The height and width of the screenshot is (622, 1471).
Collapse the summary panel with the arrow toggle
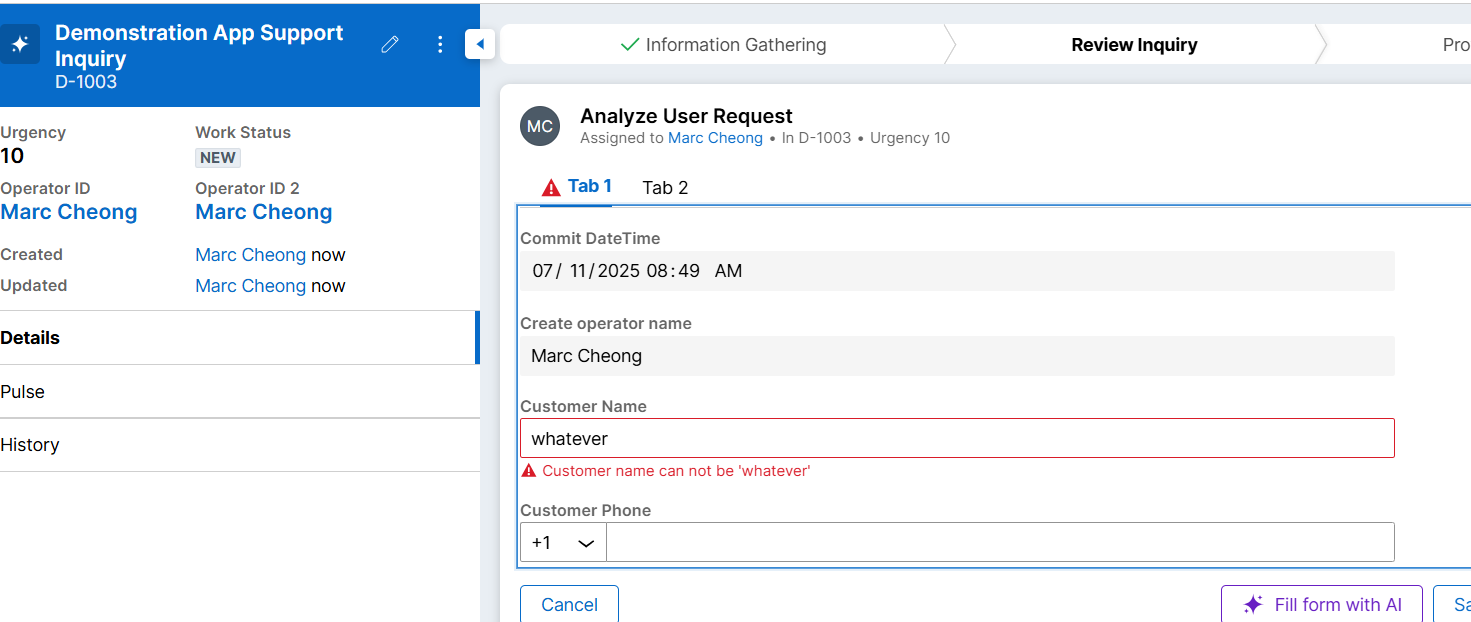[x=480, y=44]
